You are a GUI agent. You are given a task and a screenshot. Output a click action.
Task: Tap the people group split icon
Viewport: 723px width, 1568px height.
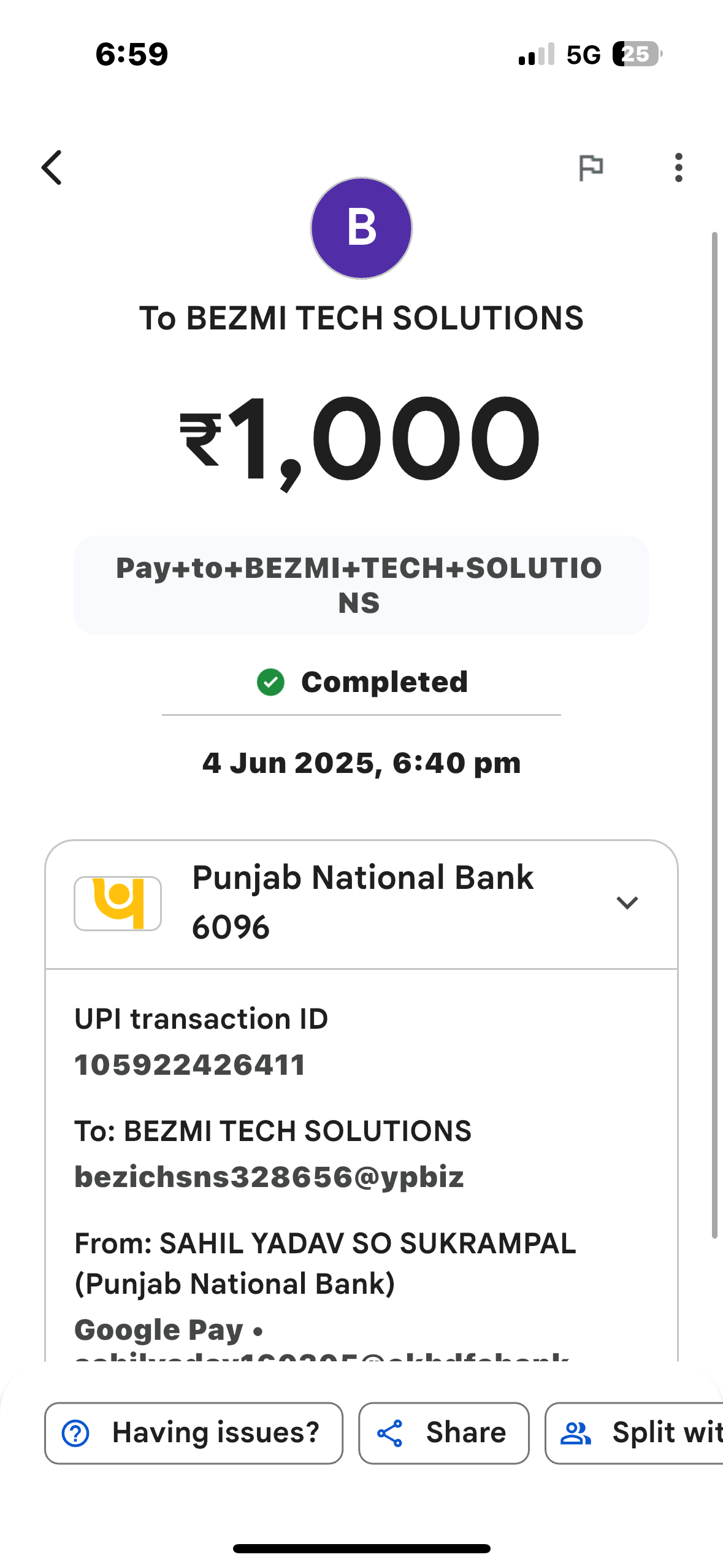pyautogui.click(x=576, y=1434)
